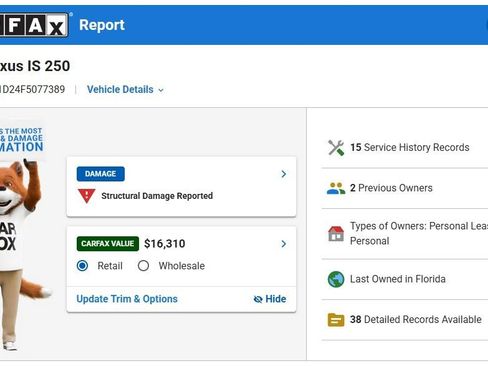
Task: Click 'Last Owned in Florida' text
Action: [x=398, y=279]
